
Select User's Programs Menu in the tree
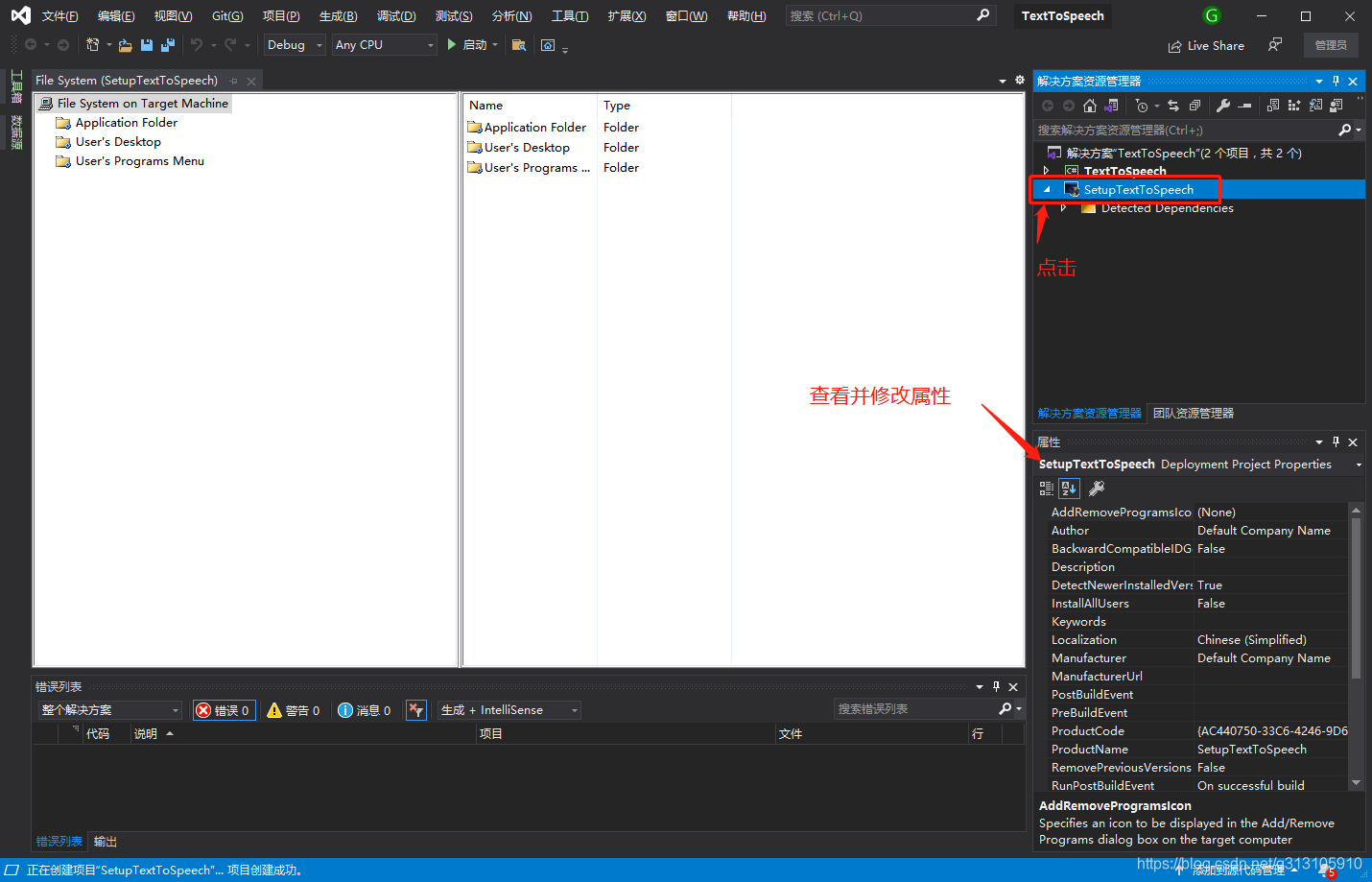point(140,161)
